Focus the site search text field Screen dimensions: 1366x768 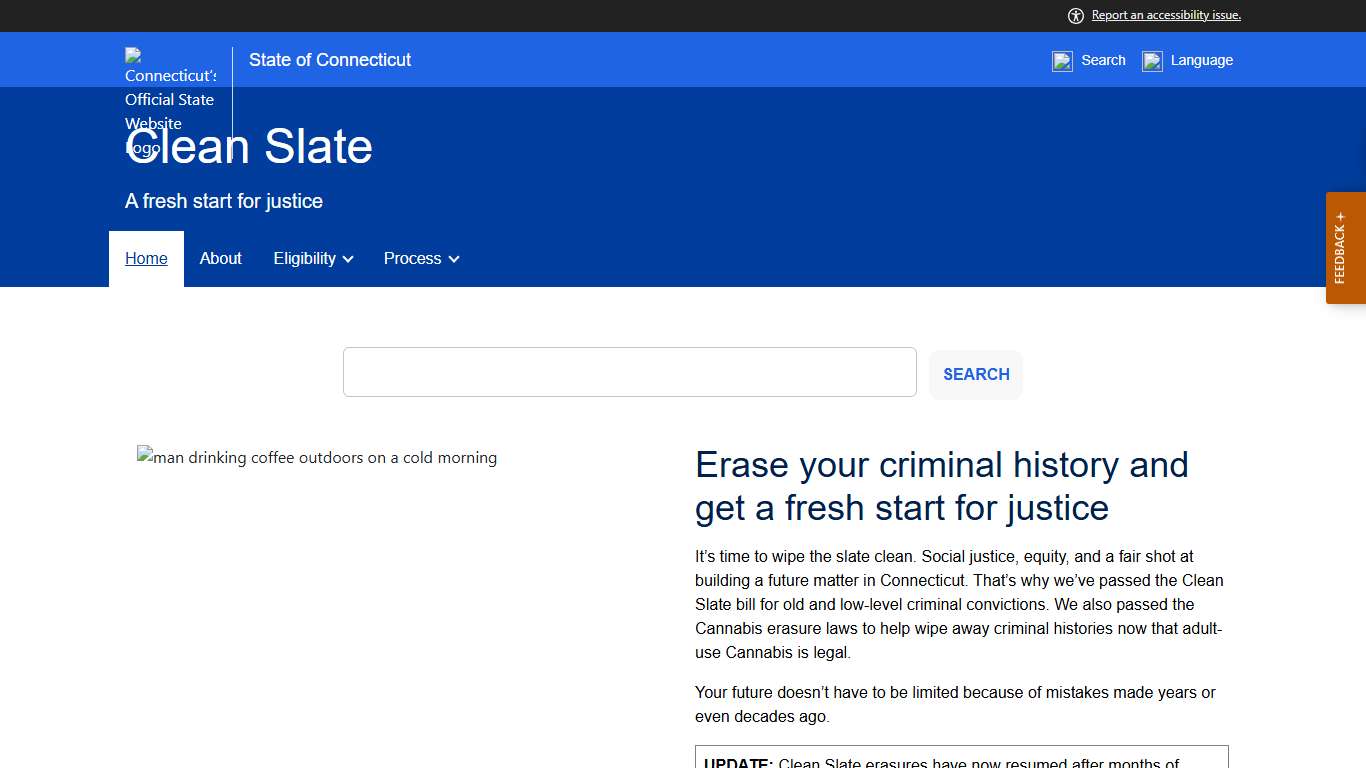click(629, 372)
